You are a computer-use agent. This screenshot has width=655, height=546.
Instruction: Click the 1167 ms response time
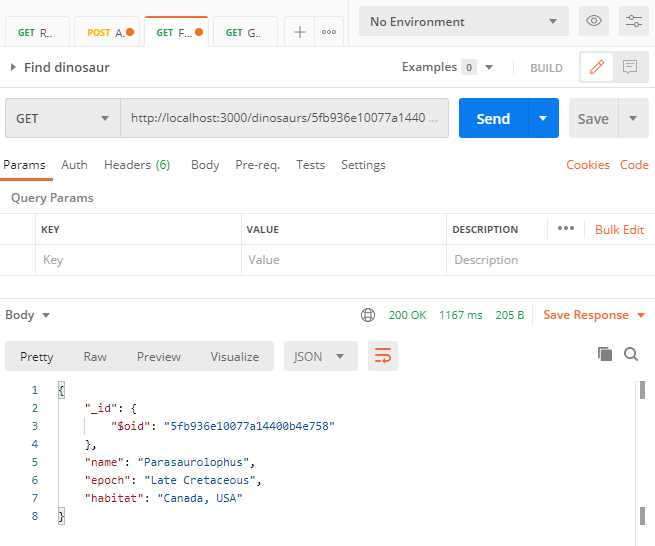pyautogui.click(x=461, y=315)
